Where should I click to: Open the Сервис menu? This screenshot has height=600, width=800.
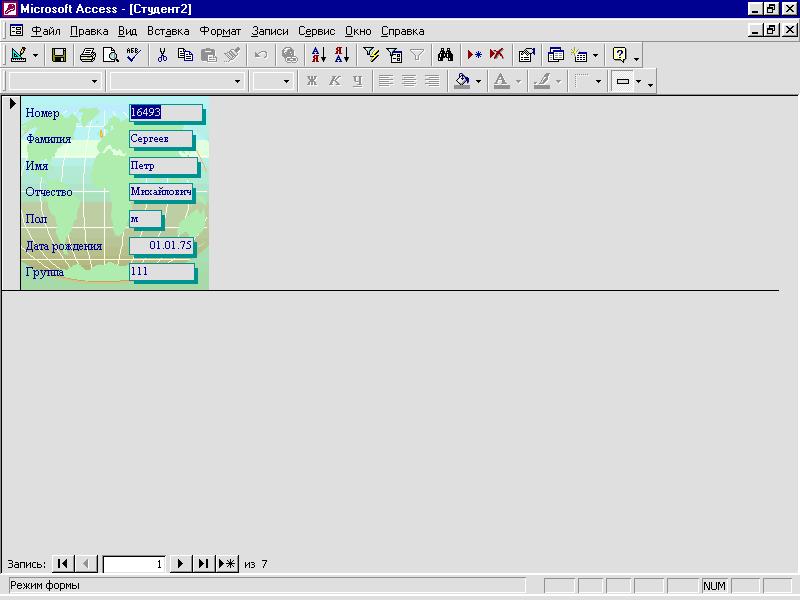[x=316, y=31]
